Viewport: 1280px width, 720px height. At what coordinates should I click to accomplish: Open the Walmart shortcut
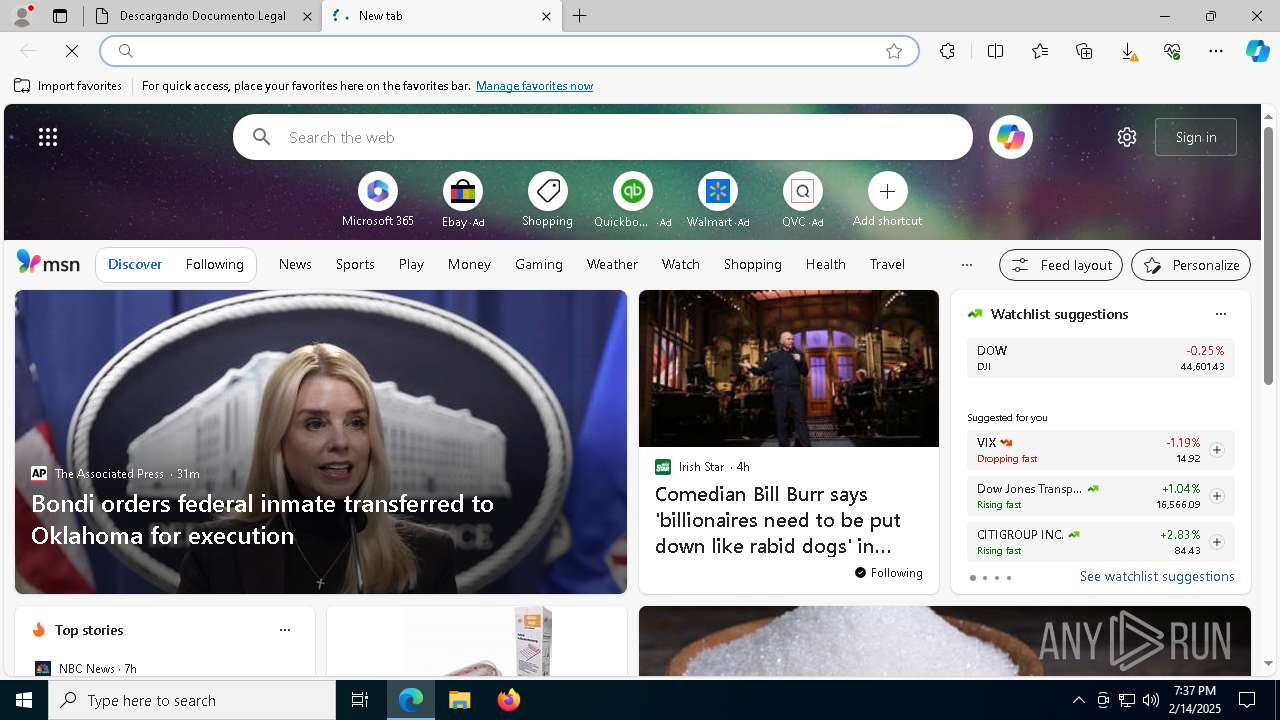(717, 200)
